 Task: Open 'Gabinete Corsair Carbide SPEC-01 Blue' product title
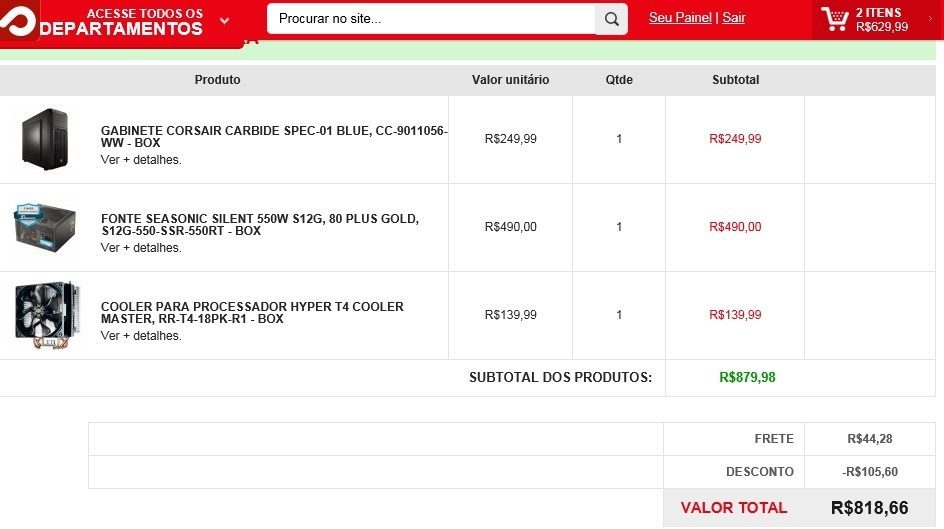[x=274, y=137]
